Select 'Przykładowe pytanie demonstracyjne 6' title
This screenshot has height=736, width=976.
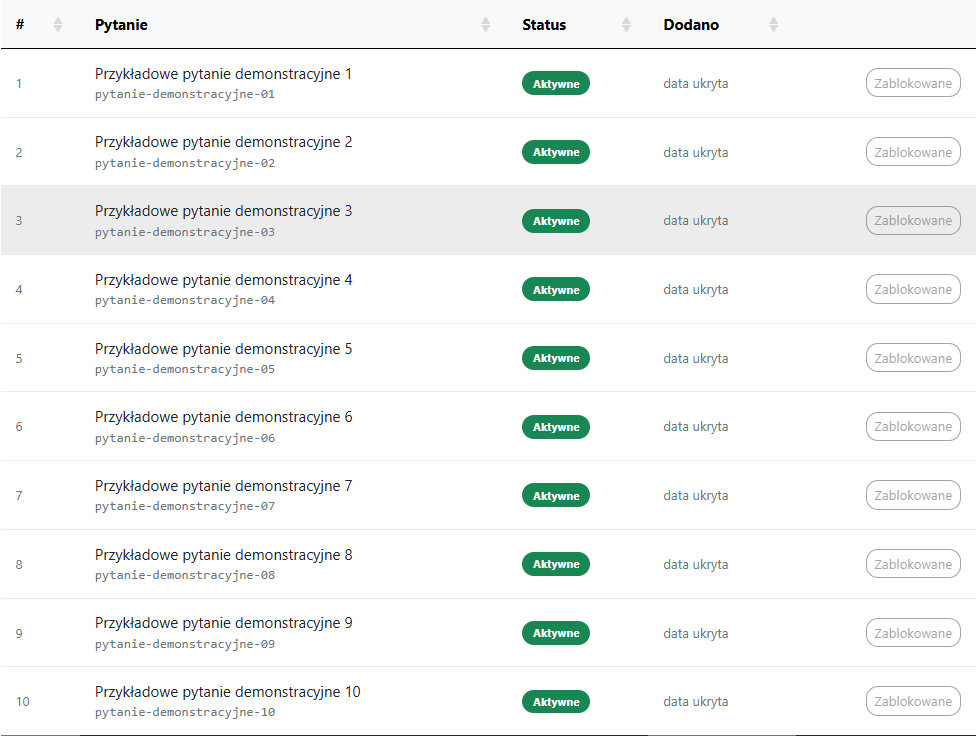(x=223, y=417)
